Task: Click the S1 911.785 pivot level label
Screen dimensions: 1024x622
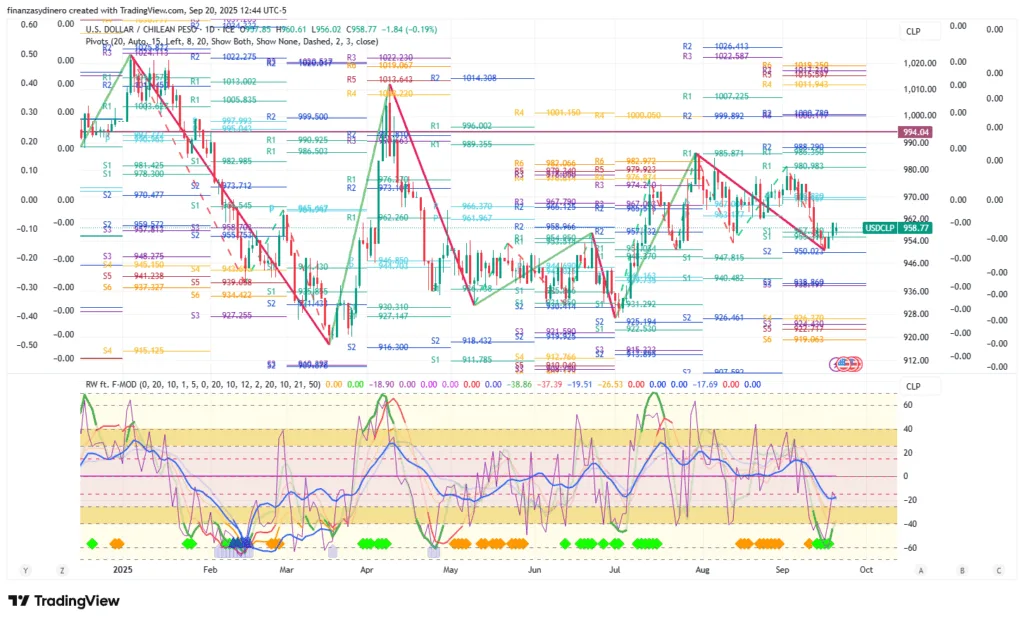Action: pyautogui.click(x=462, y=359)
